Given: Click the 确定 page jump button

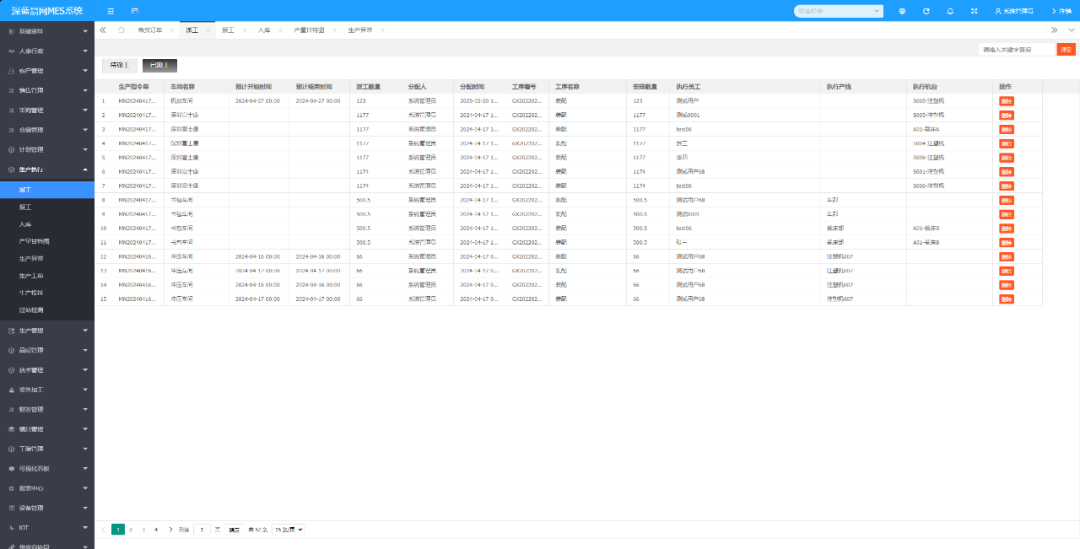Looking at the screenshot, I should 234,530.
